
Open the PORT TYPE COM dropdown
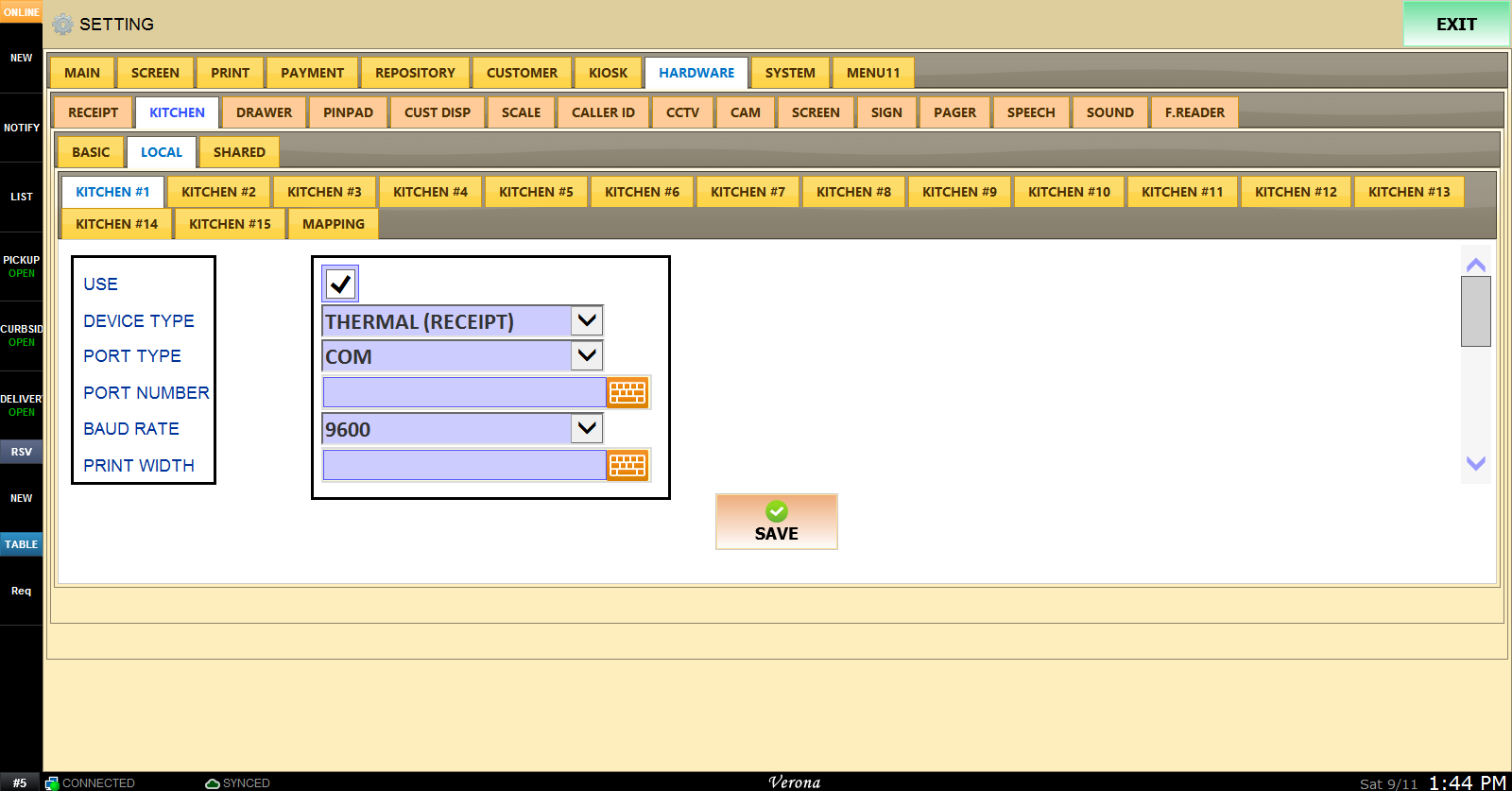coord(587,355)
